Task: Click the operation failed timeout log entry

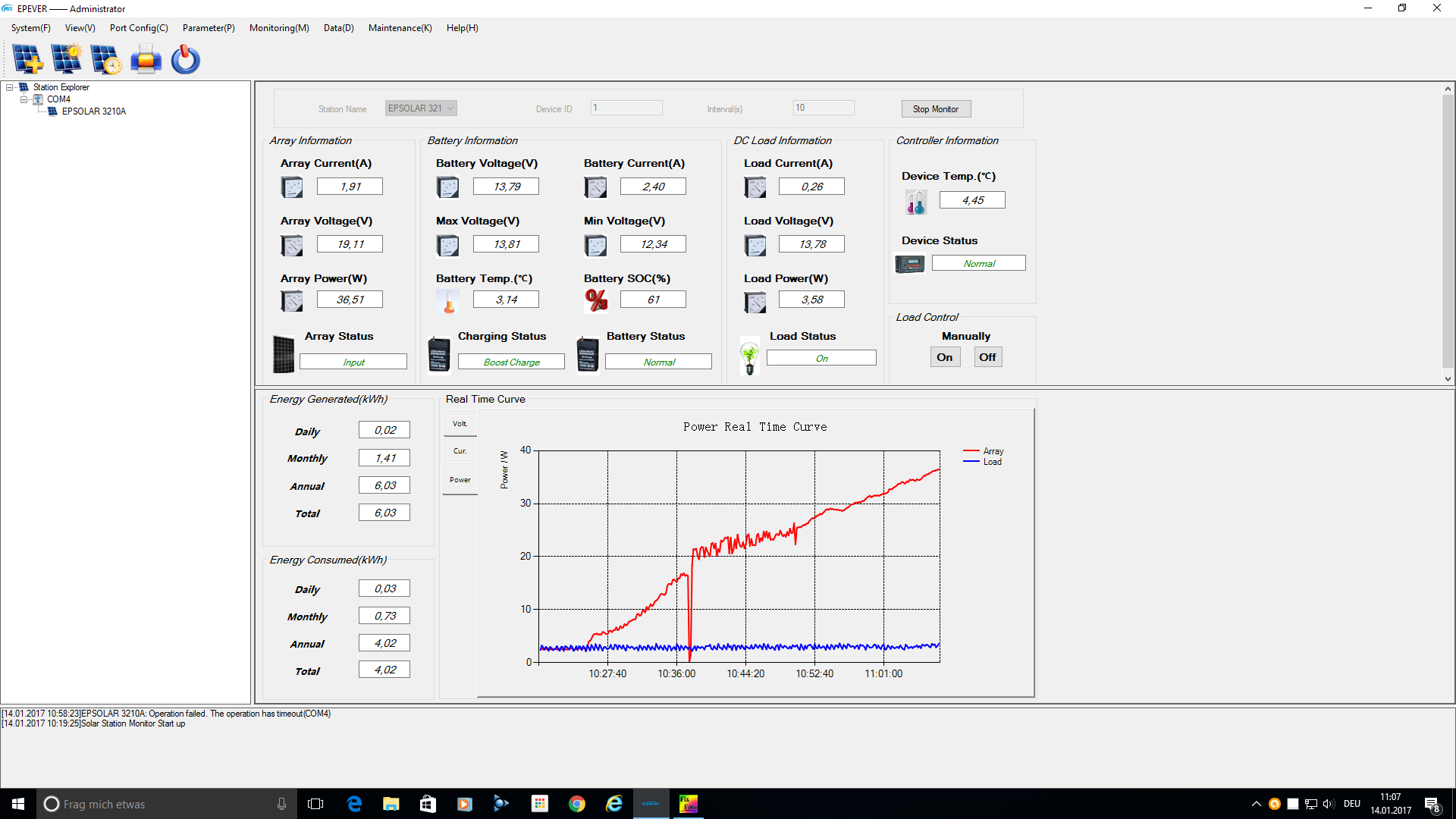Action: [166, 714]
